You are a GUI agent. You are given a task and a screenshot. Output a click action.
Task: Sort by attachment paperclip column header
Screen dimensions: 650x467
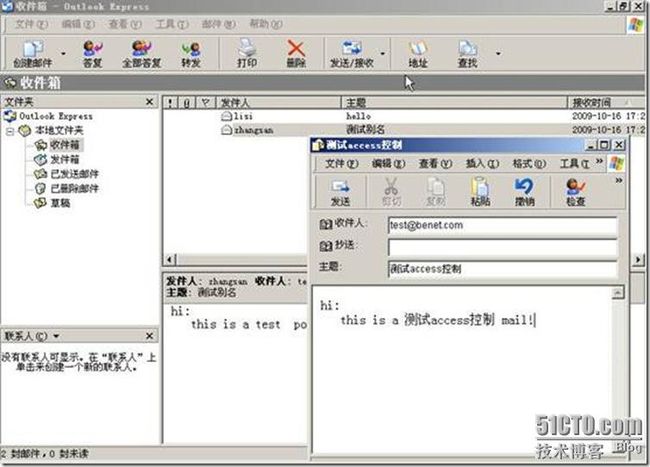tap(187, 102)
